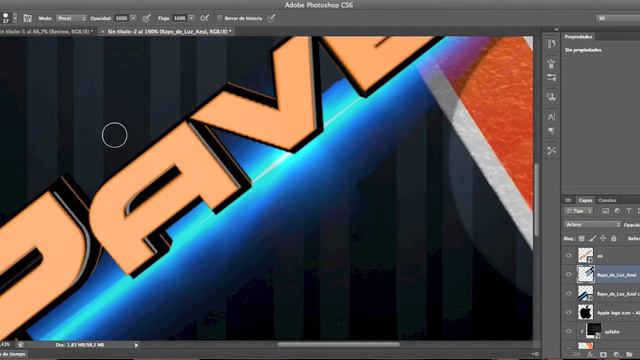This screenshot has height=360, width=640.
Task: Click the Rayo_de_Luz_Azul layer name
Action: tap(616, 275)
